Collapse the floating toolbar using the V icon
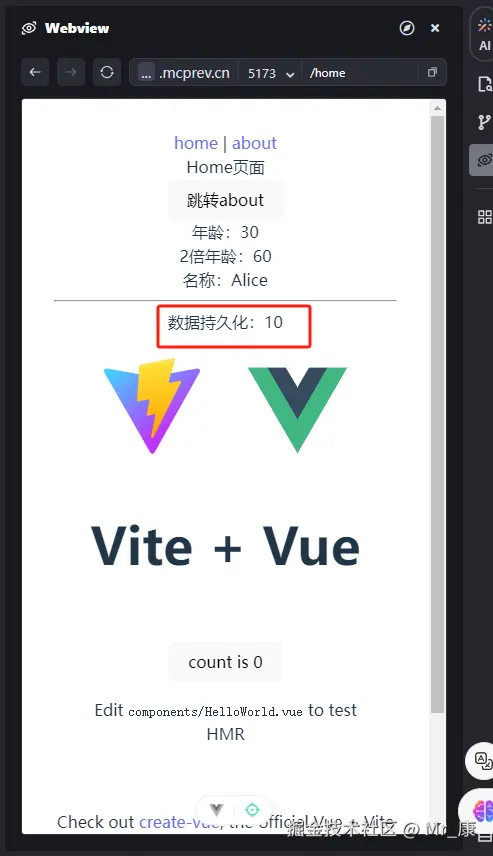The width and height of the screenshot is (493, 856). point(217,809)
